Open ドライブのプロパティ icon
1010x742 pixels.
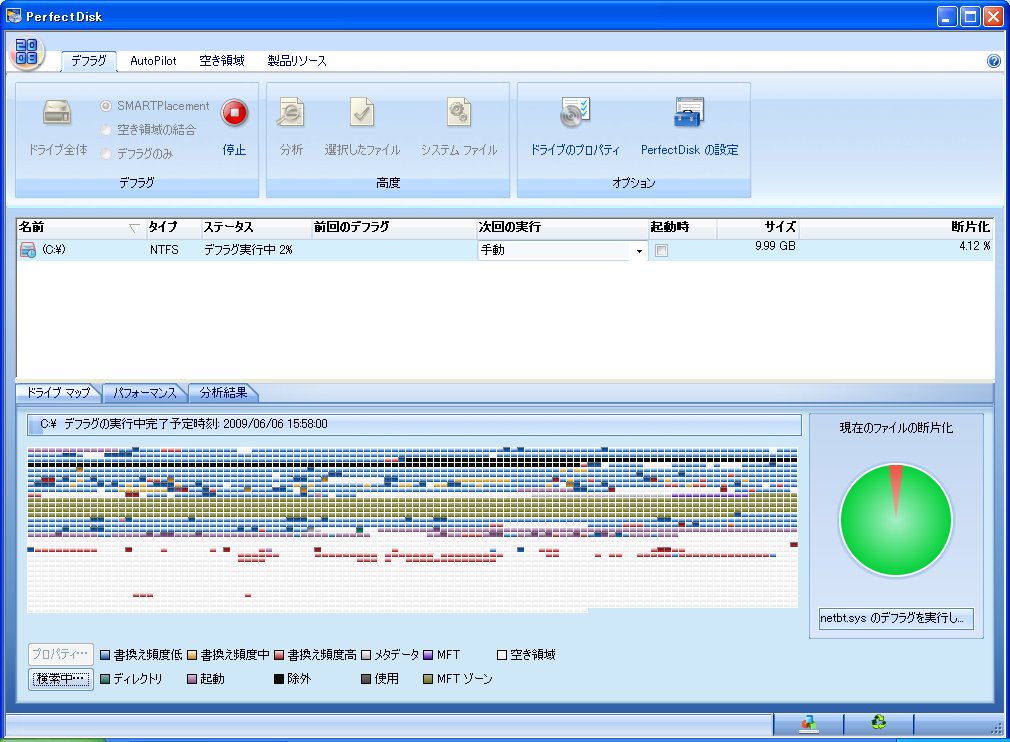575,113
